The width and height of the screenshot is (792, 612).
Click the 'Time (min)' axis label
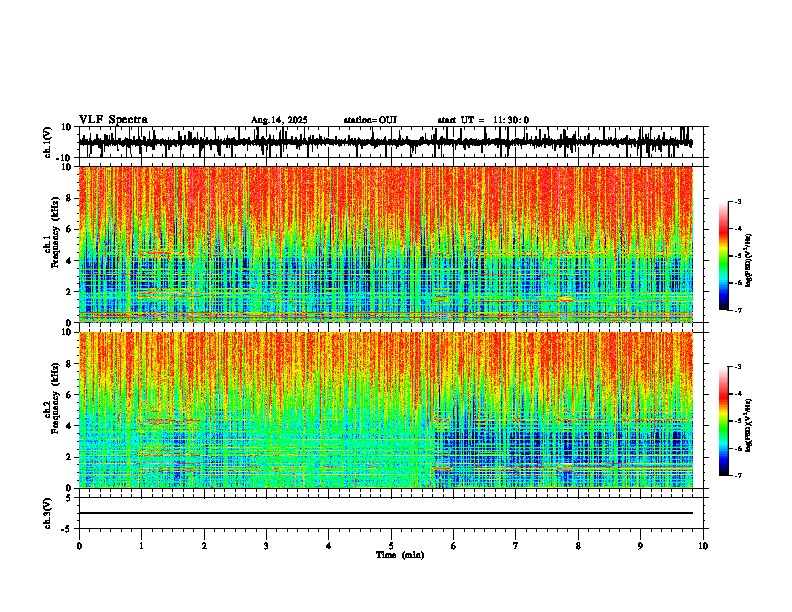400,555
